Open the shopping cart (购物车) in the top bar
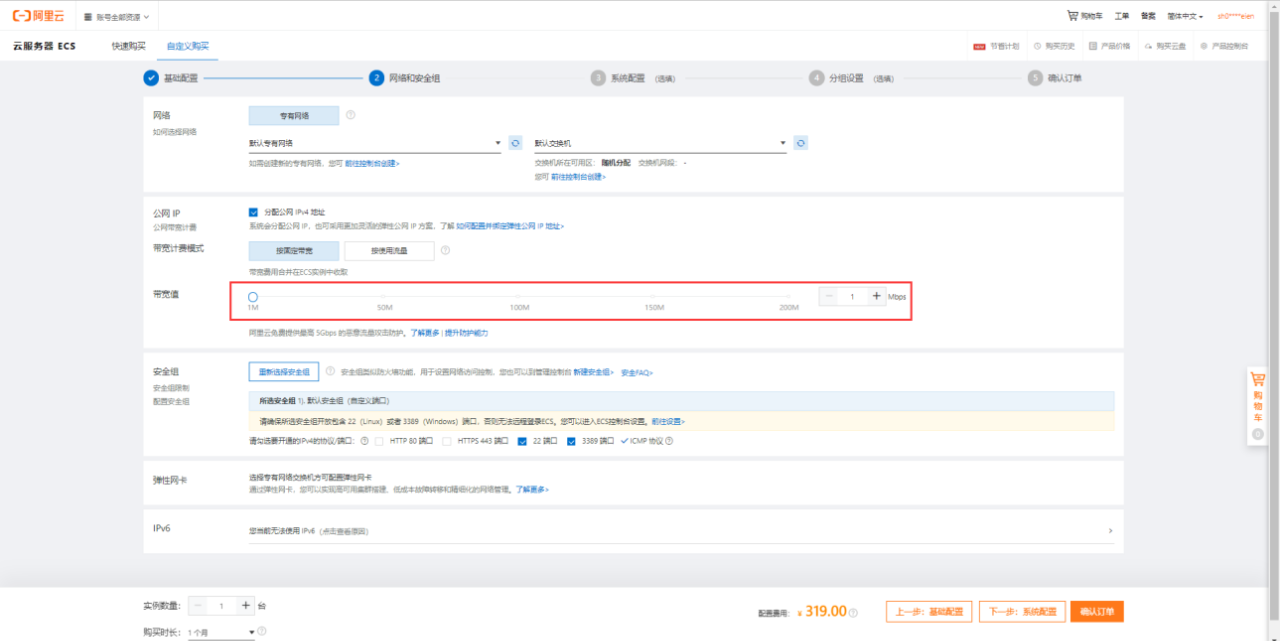 click(1084, 16)
